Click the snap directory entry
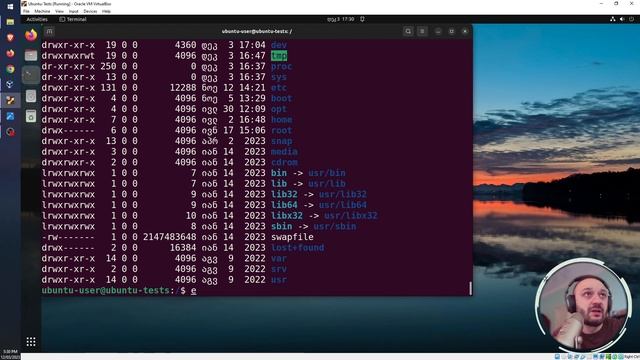Image resolution: width=640 pixels, height=360 pixels. pos(282,141)
